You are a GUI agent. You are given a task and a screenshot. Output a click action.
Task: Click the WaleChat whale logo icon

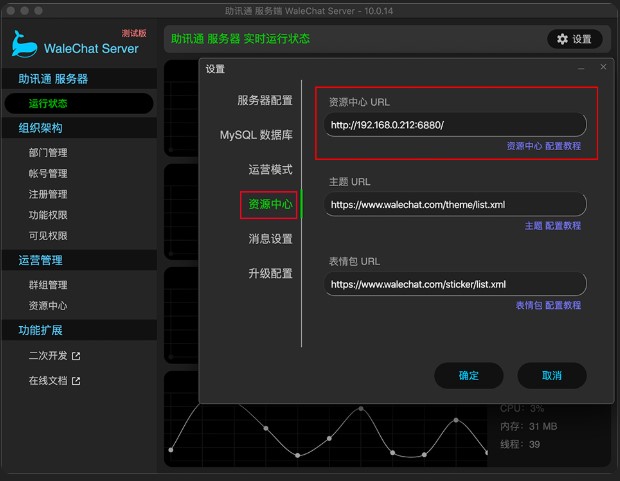(24, 44)
